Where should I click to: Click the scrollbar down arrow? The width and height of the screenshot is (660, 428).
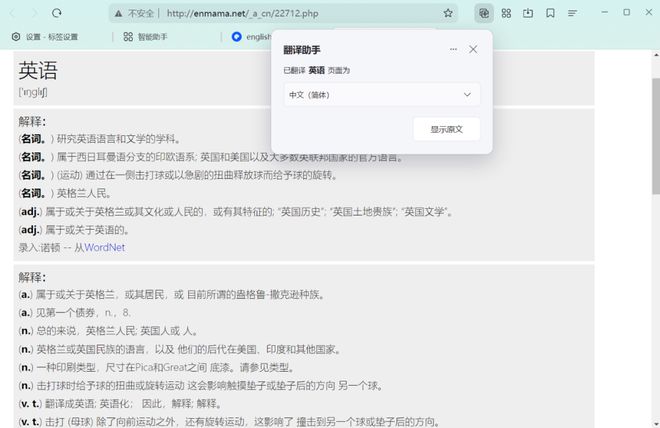[656, 424]
